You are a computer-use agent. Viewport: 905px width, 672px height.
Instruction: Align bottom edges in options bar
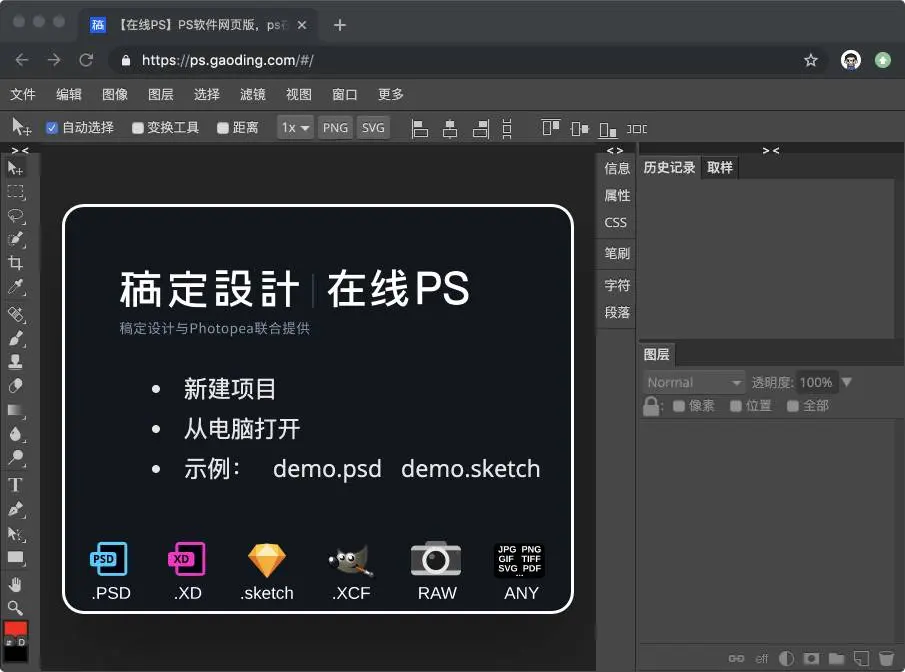[x=607, y=129]
